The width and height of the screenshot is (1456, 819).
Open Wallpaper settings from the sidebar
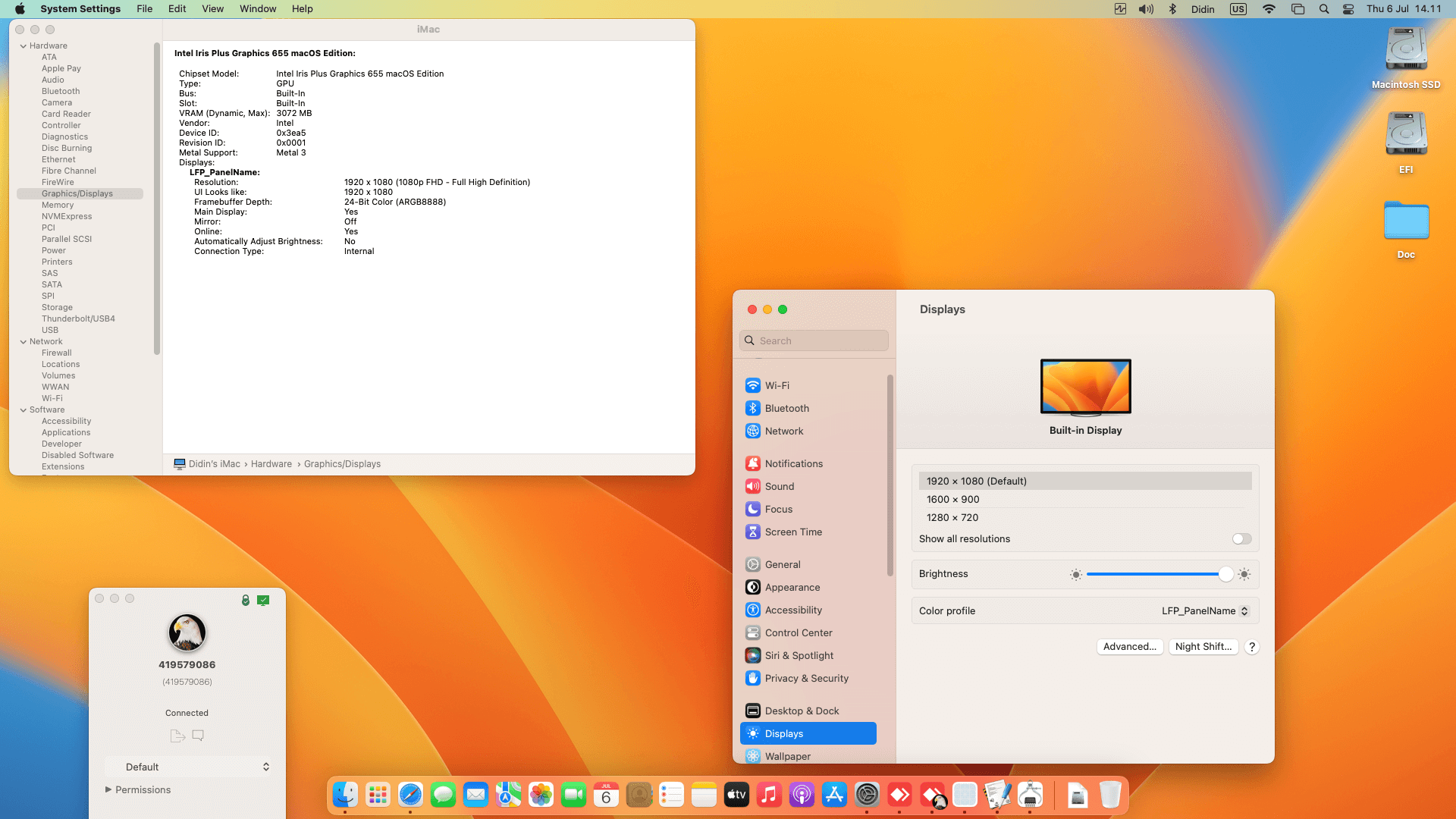pyautogui.click(x=787, y=756)
